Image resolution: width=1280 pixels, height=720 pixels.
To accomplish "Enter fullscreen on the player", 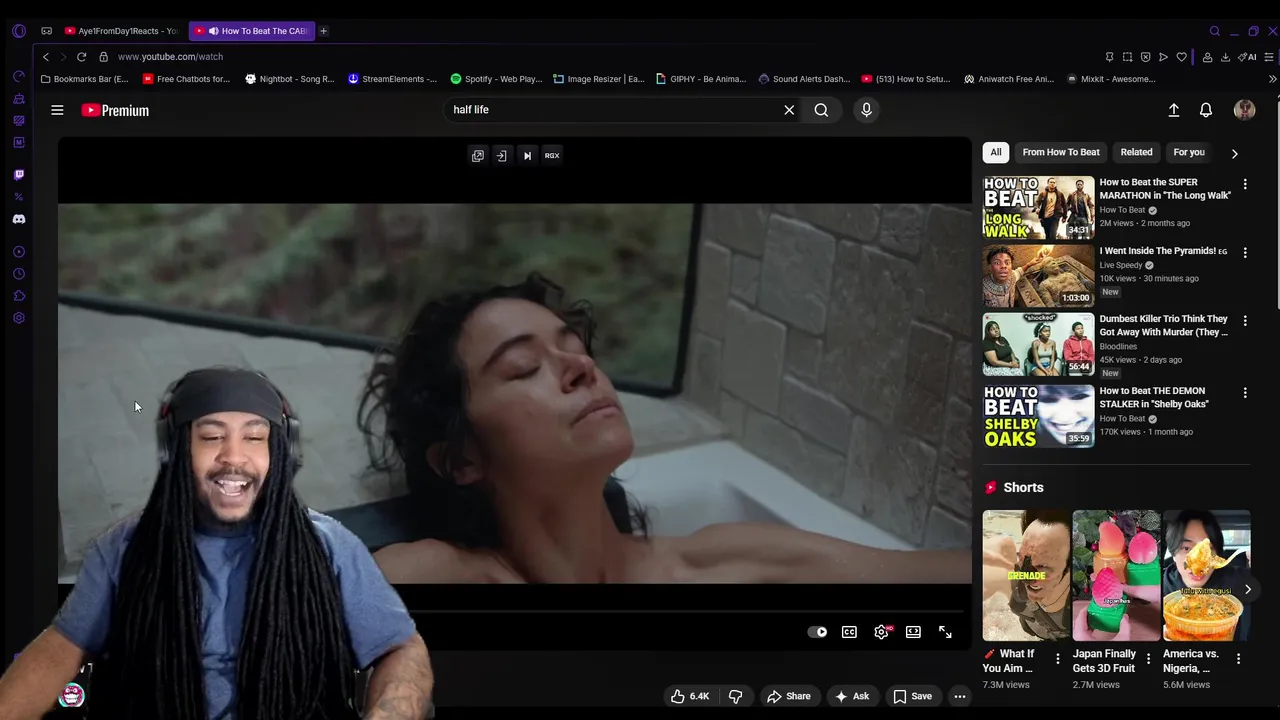I will click(945, 632).
